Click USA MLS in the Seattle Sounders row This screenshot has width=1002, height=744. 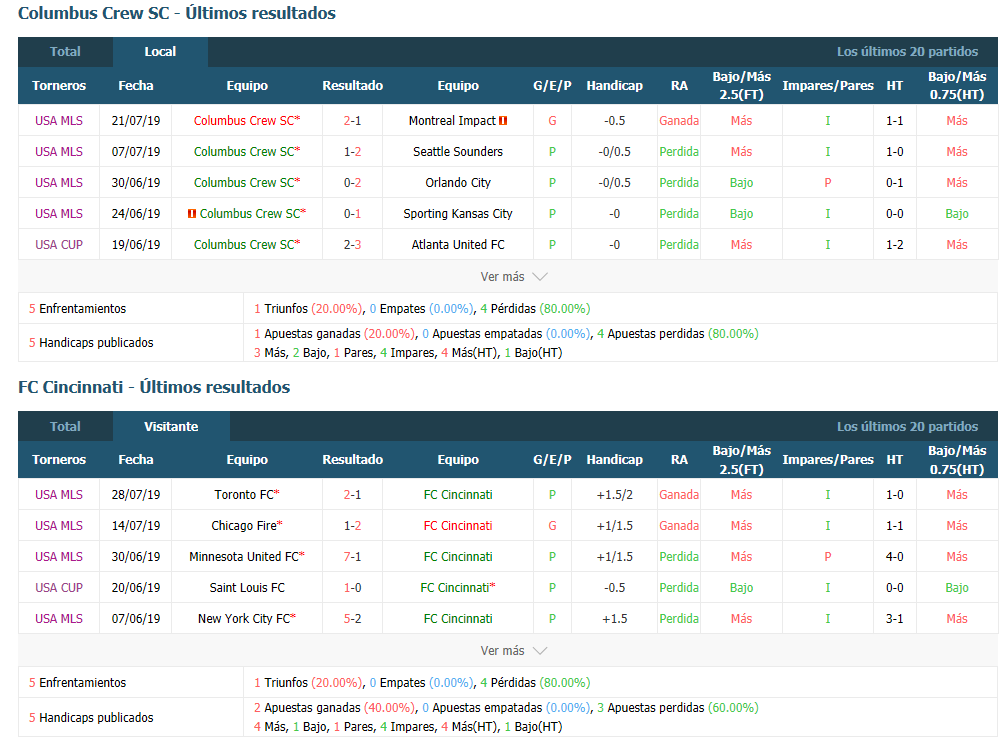(59, 151)
